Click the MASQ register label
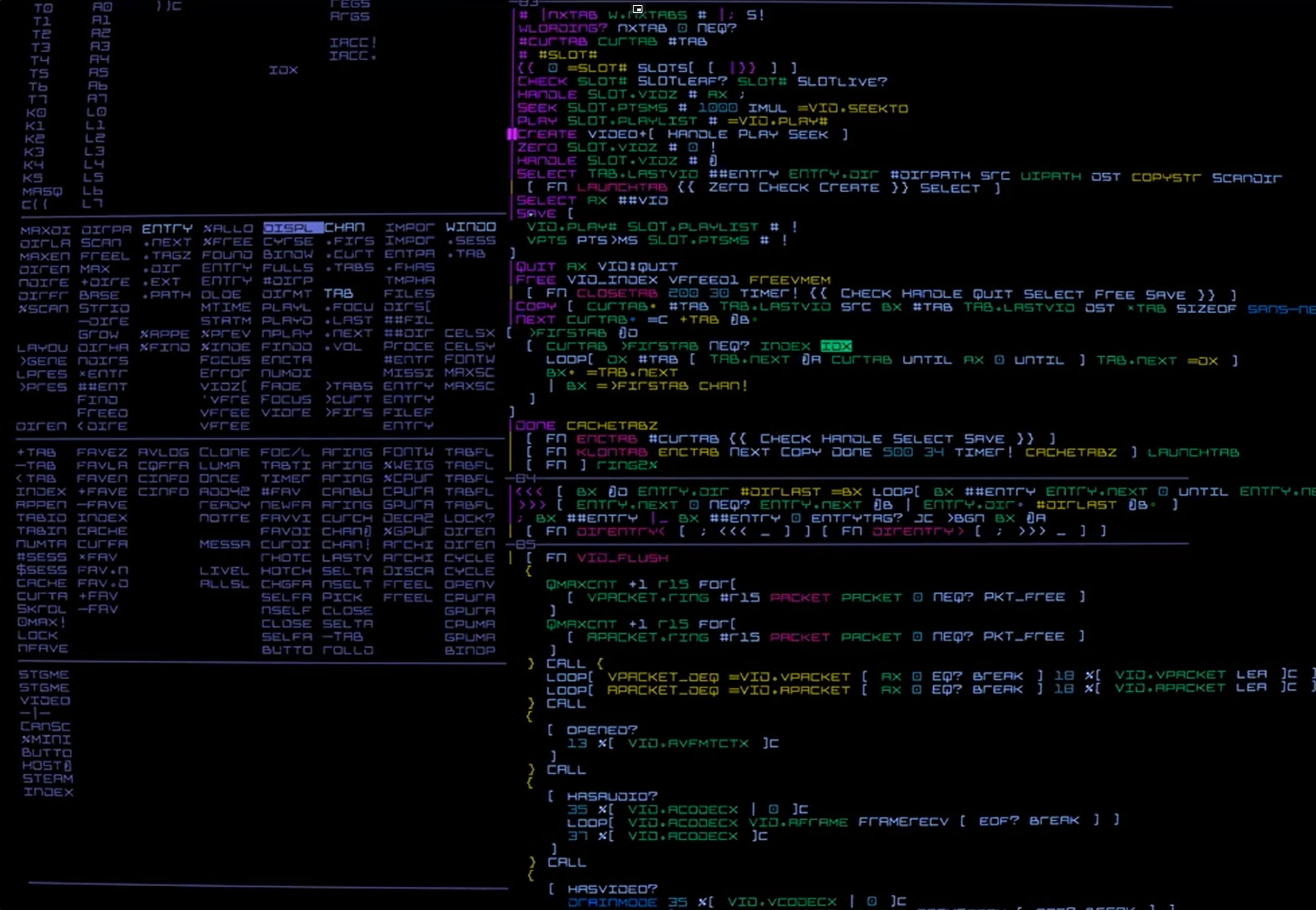The image size is (1316, 910). [42, 192]
